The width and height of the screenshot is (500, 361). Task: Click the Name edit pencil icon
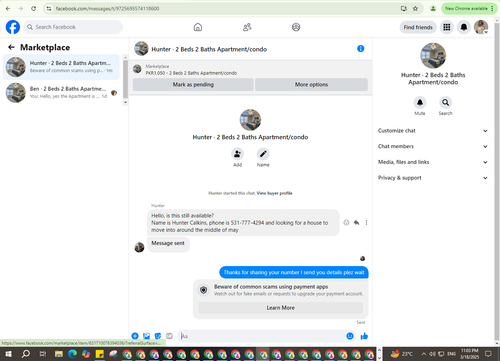click(x=263, y=154)
